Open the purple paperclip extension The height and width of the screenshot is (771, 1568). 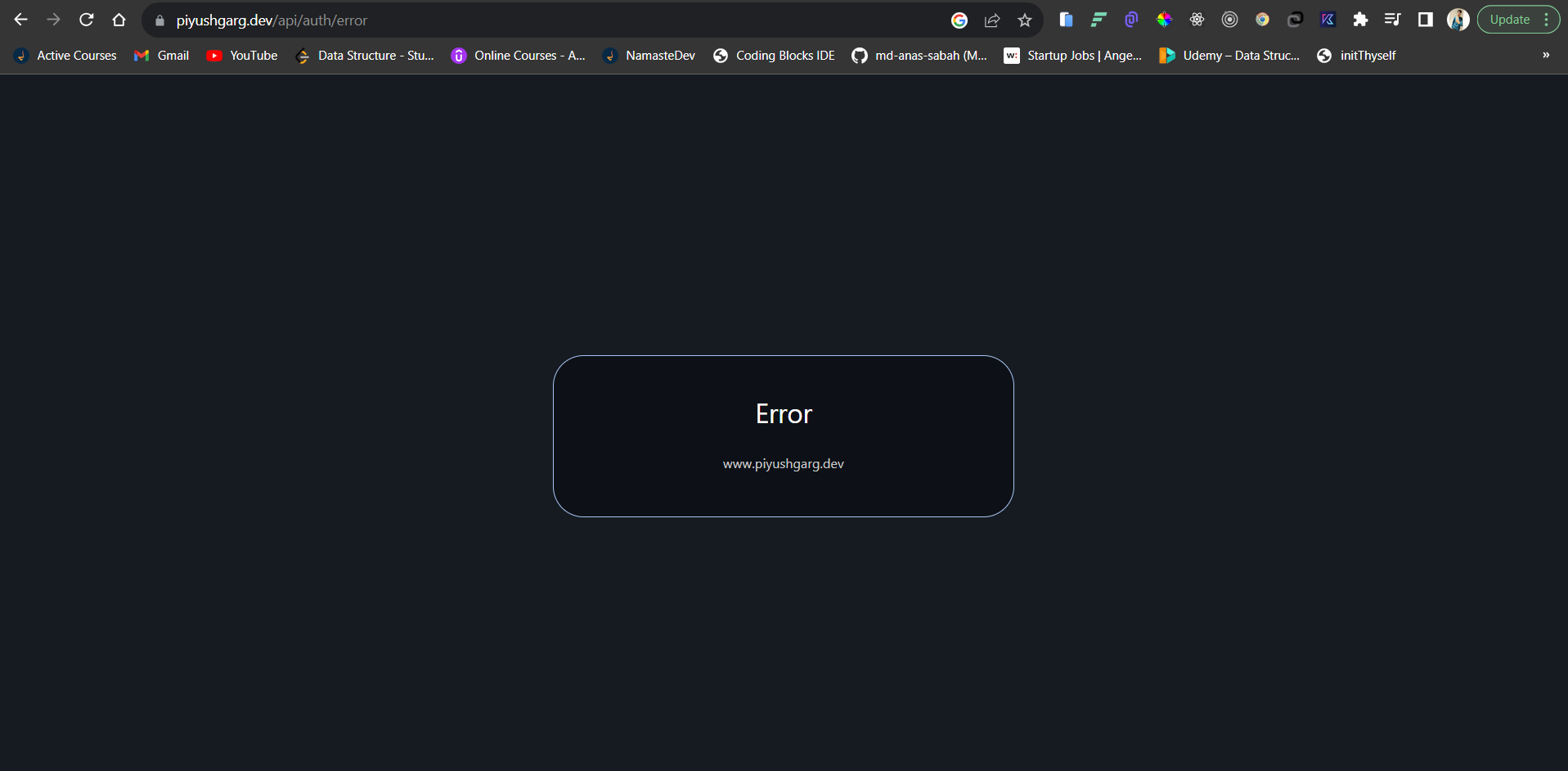pos(1131,20)
